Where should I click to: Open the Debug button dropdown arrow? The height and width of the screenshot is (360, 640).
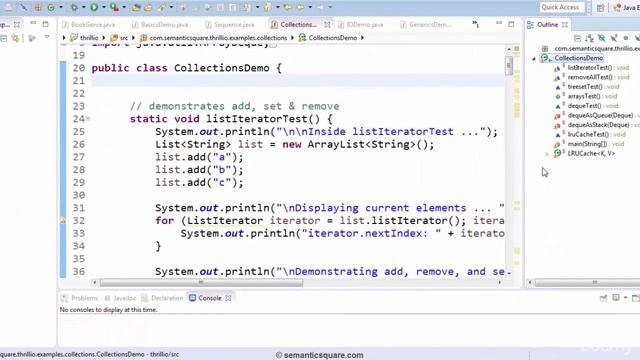point(83,7)
